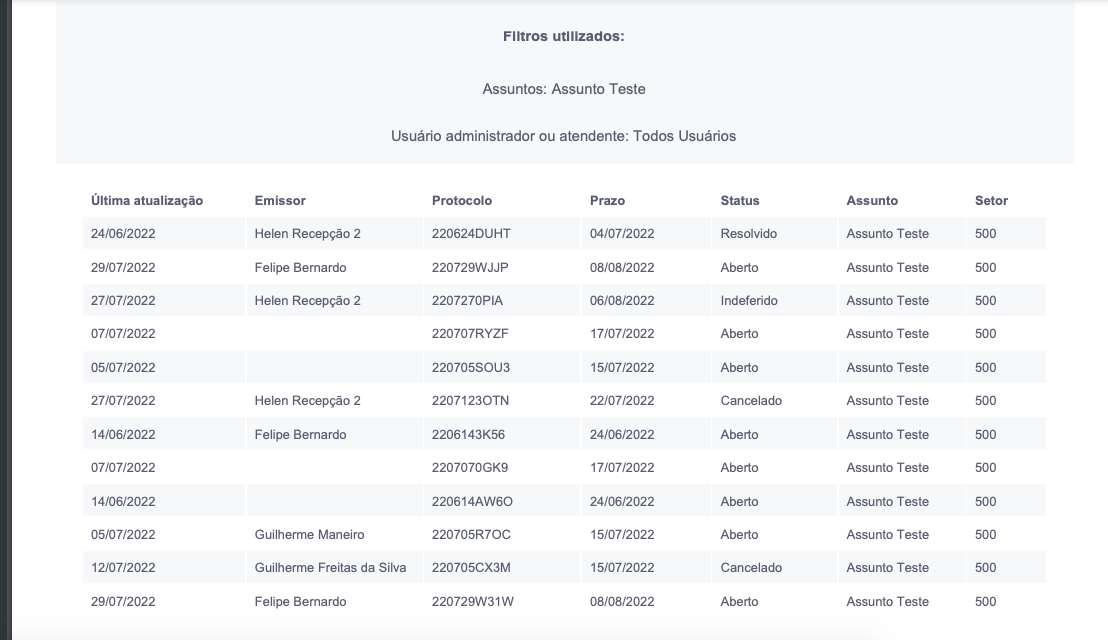The height and width of the screenshot is (640, 1108).
Task: Select the Indeferido status cell
Action: coord(749,301)
